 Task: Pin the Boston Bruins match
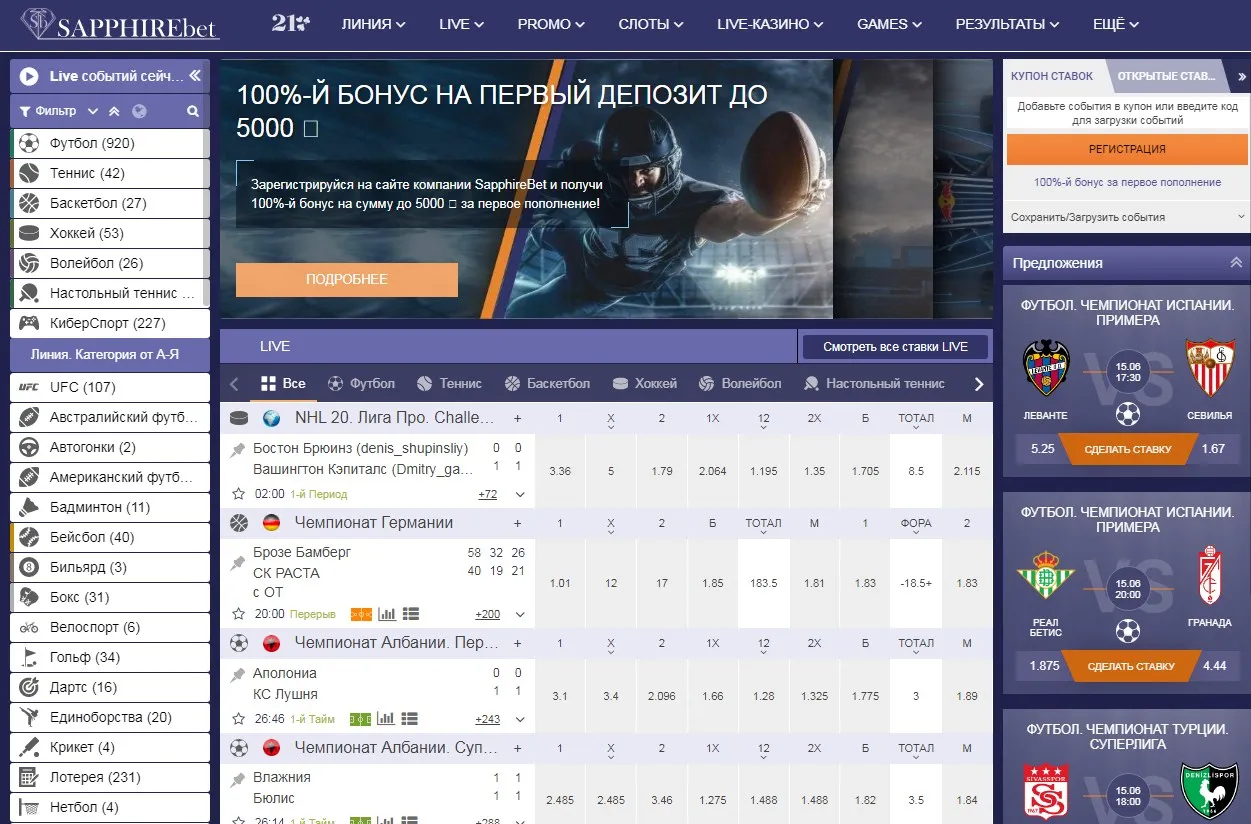238,451
